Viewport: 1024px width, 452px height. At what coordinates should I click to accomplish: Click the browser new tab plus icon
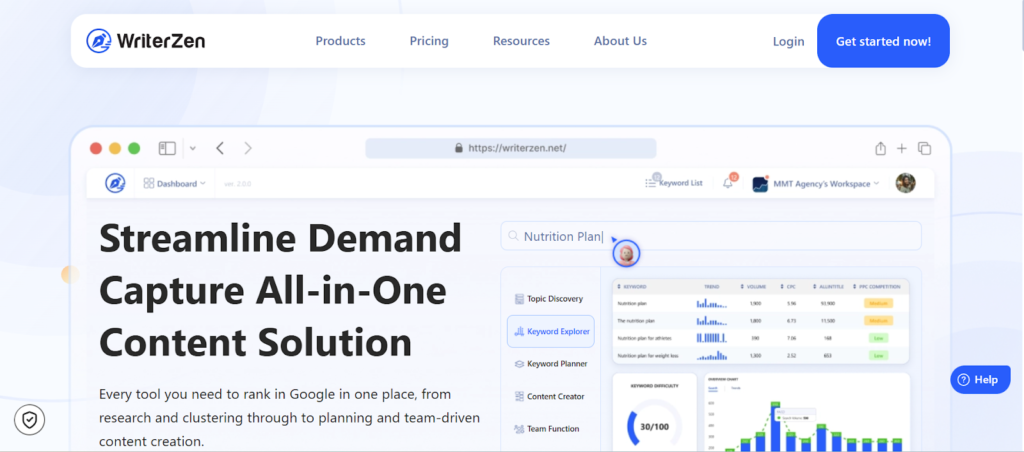[x=902, y=148]
